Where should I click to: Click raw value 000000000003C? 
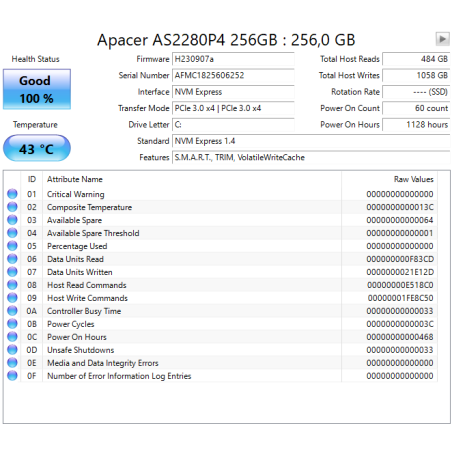point(400,324)
